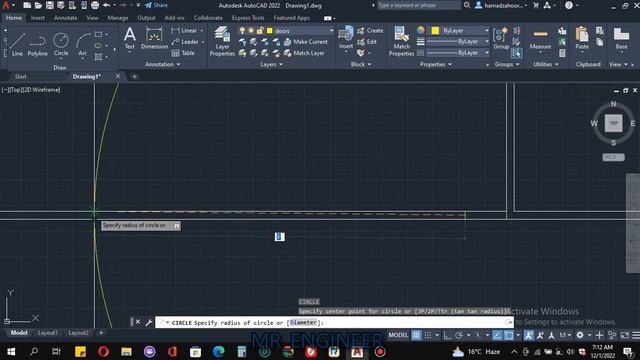The image size is (640, 360).
Task: Open workspace switching gear icon
Action: tap(580, 335)
